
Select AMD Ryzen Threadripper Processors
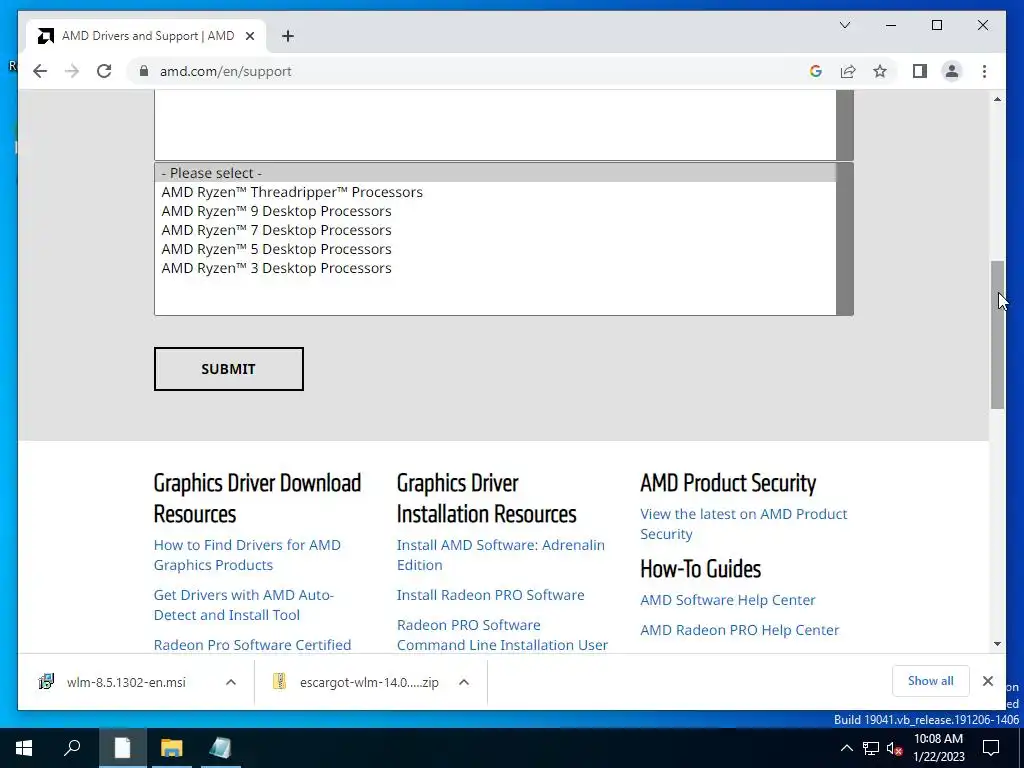tap(495, 192)
